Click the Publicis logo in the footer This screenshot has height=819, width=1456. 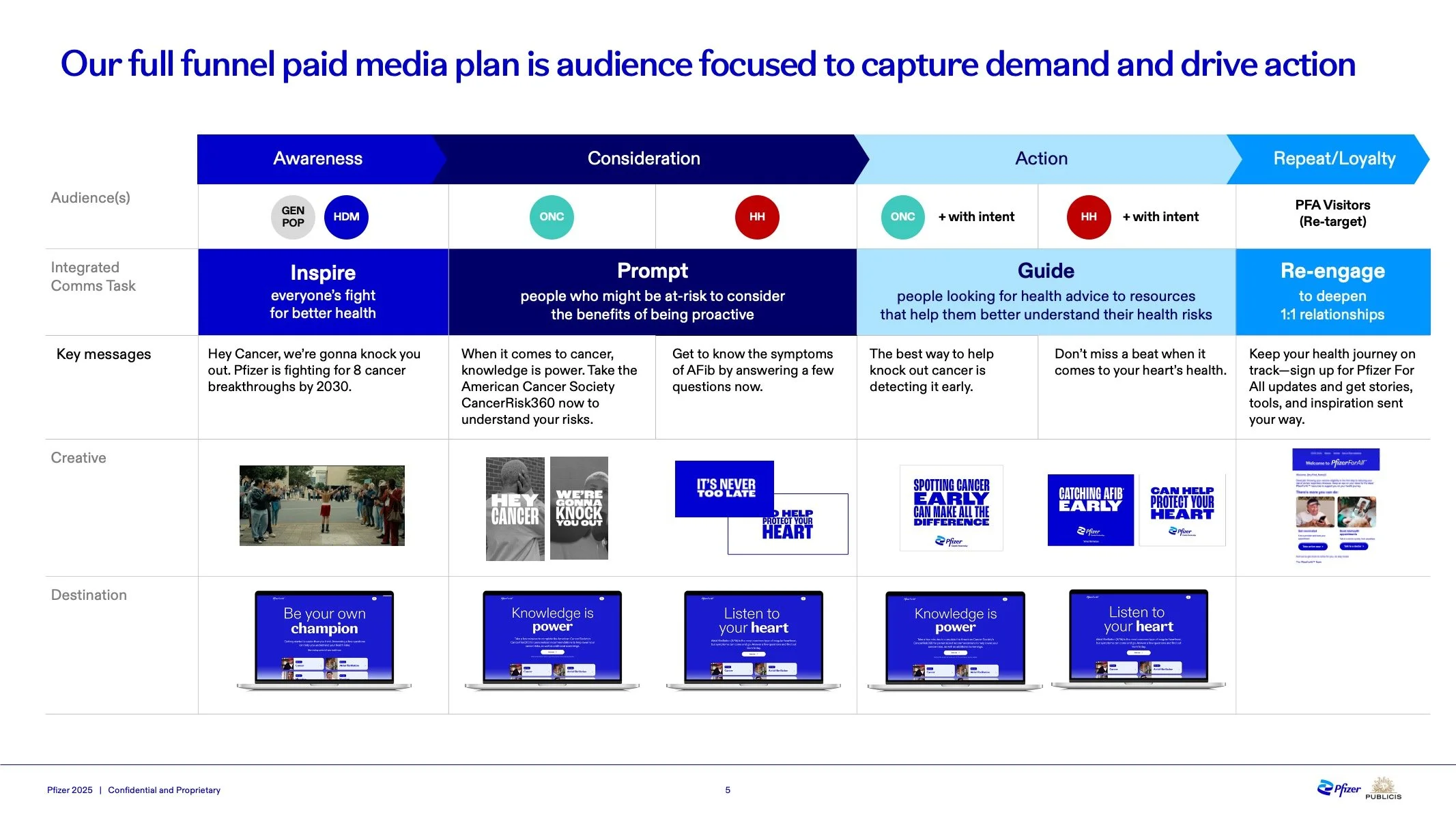point(1383,788)
